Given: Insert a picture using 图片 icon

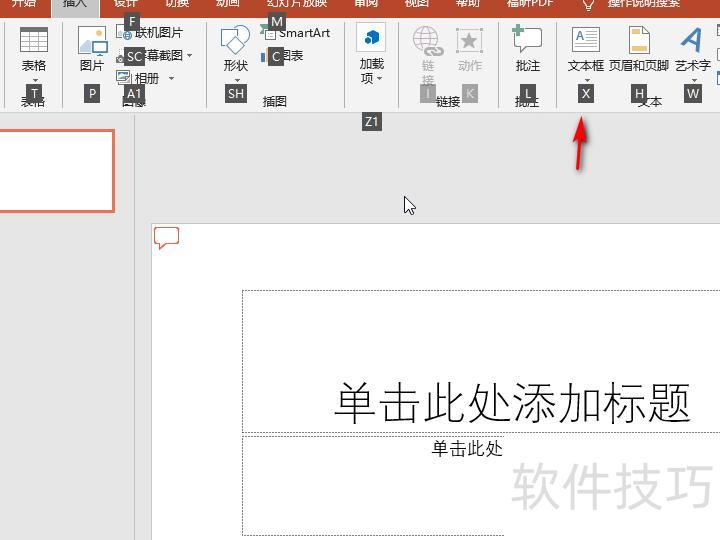Looking at the screenshot, I should tap(92, 40).
